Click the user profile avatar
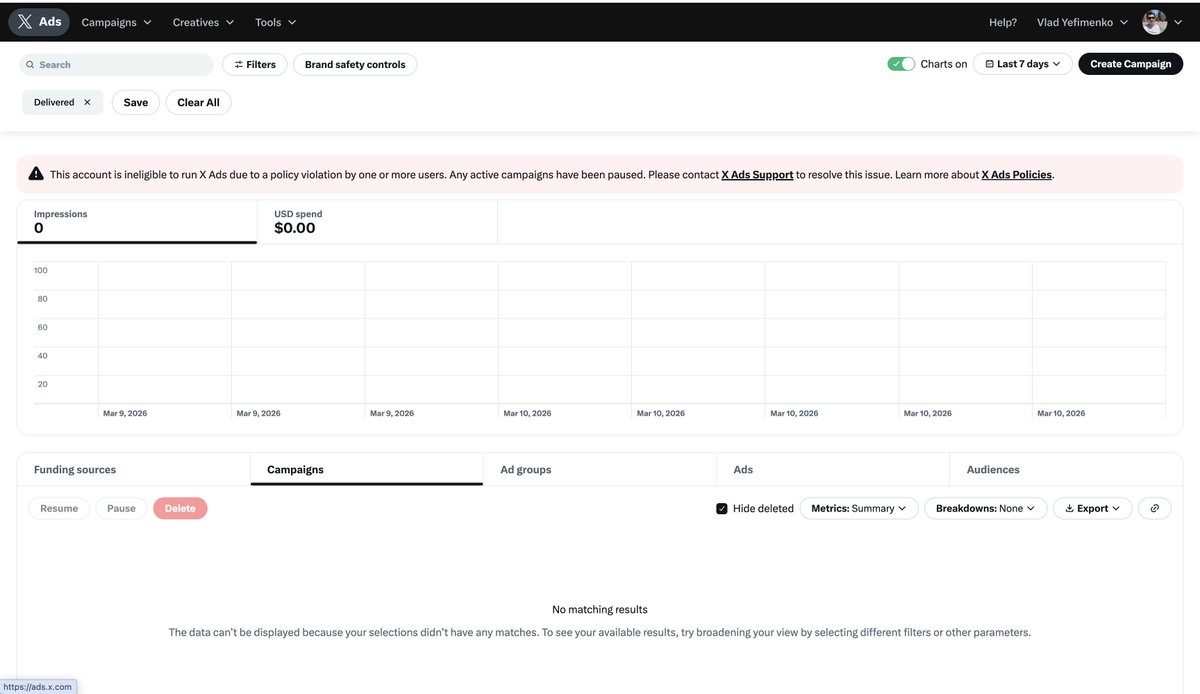1200x694 pixels. click(1155, 22)
